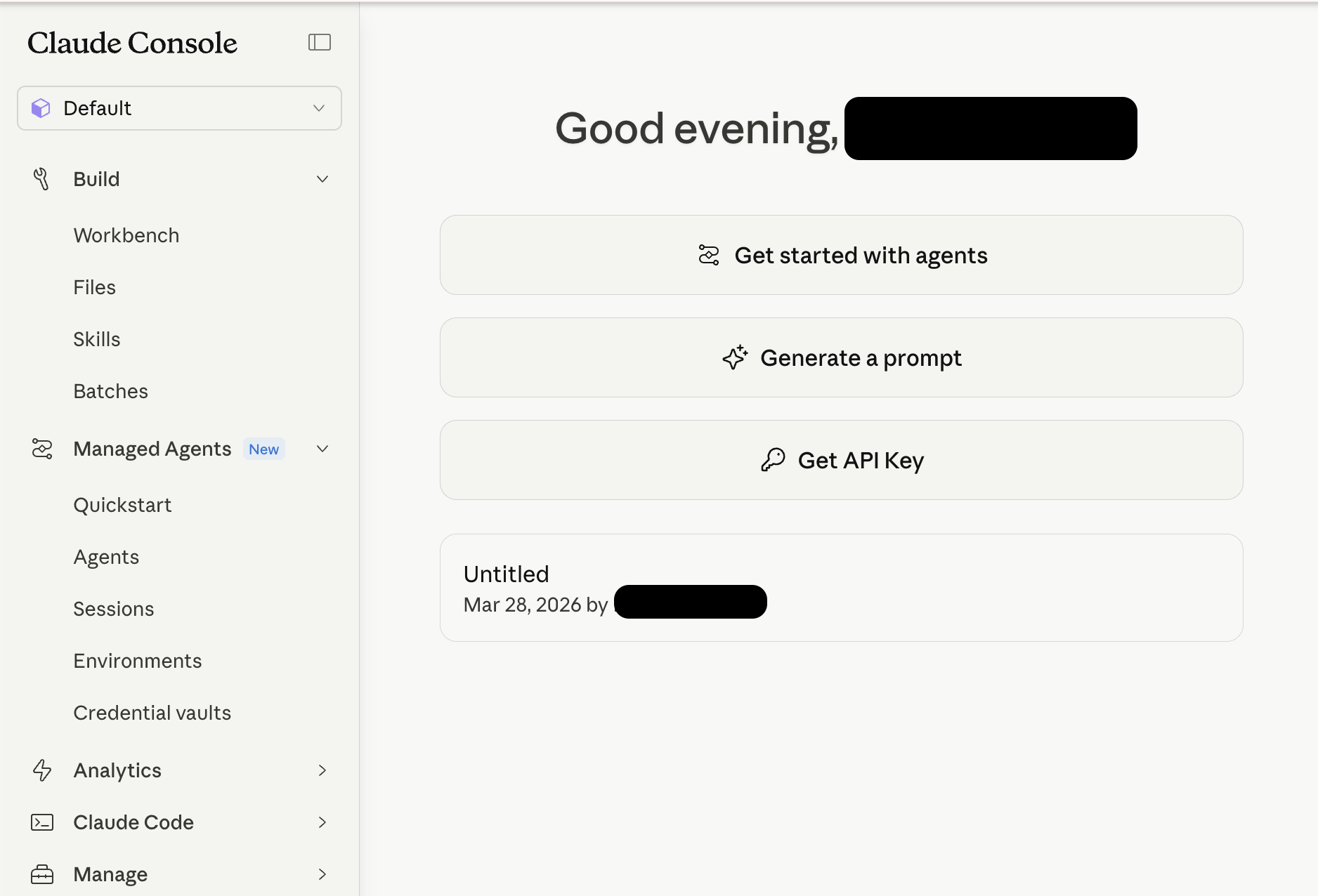Screen dimensions: 1318x896
Task: Click the Claude Code terminal icon
Action: [42, 822]
